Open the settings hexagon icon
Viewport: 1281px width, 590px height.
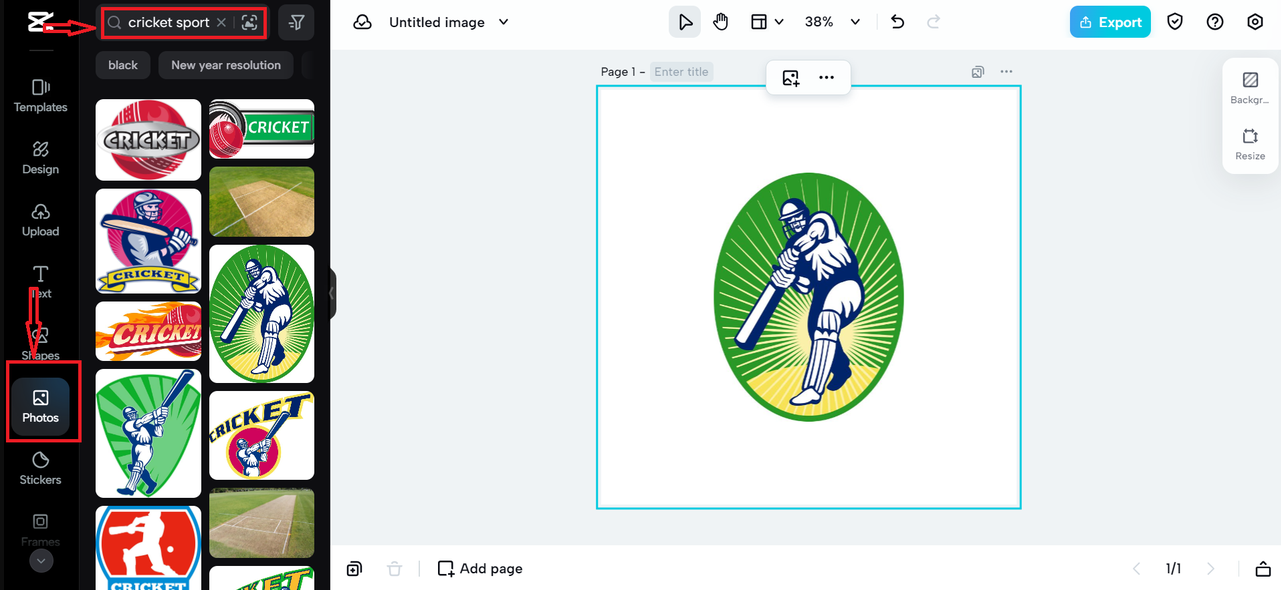(x=1255, y=22)
